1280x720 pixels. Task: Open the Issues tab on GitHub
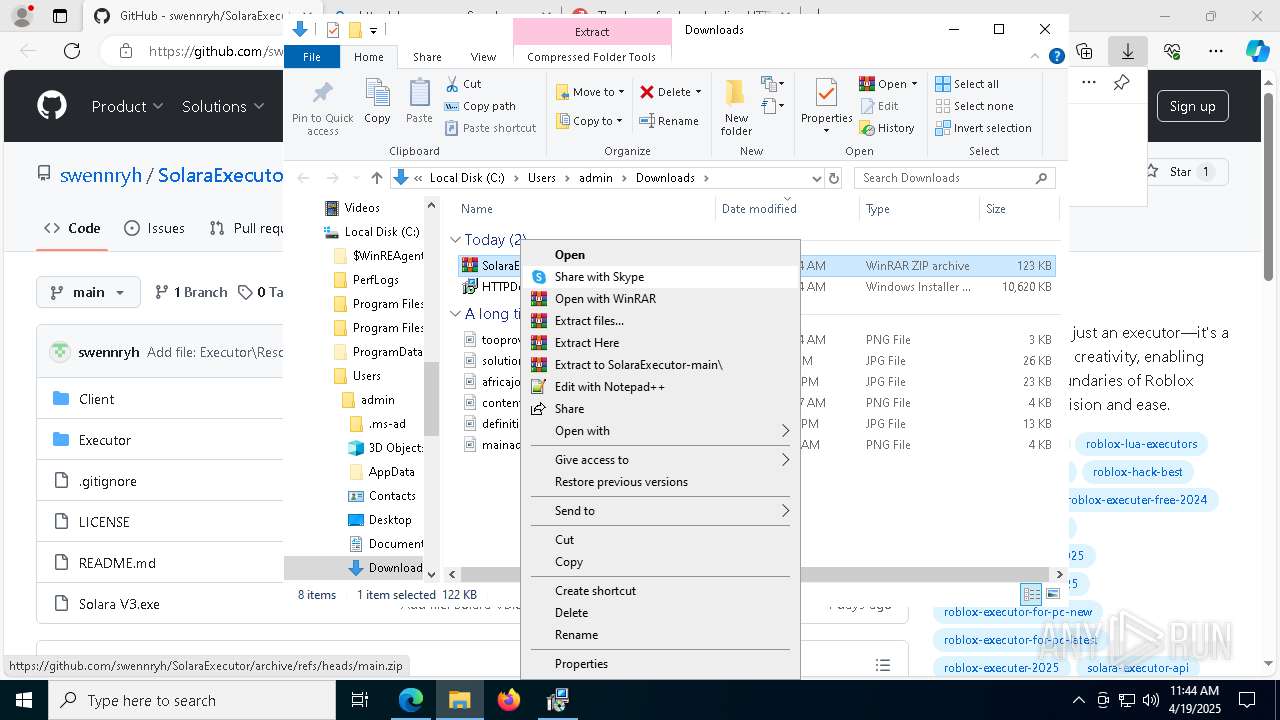coord(154,228)
